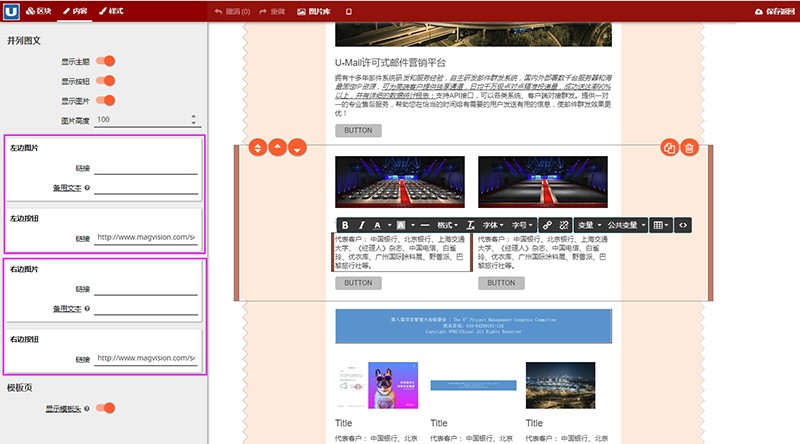Delete block with orange trash icon
This screenshot has width=800, height=444.
coord(689,148)
